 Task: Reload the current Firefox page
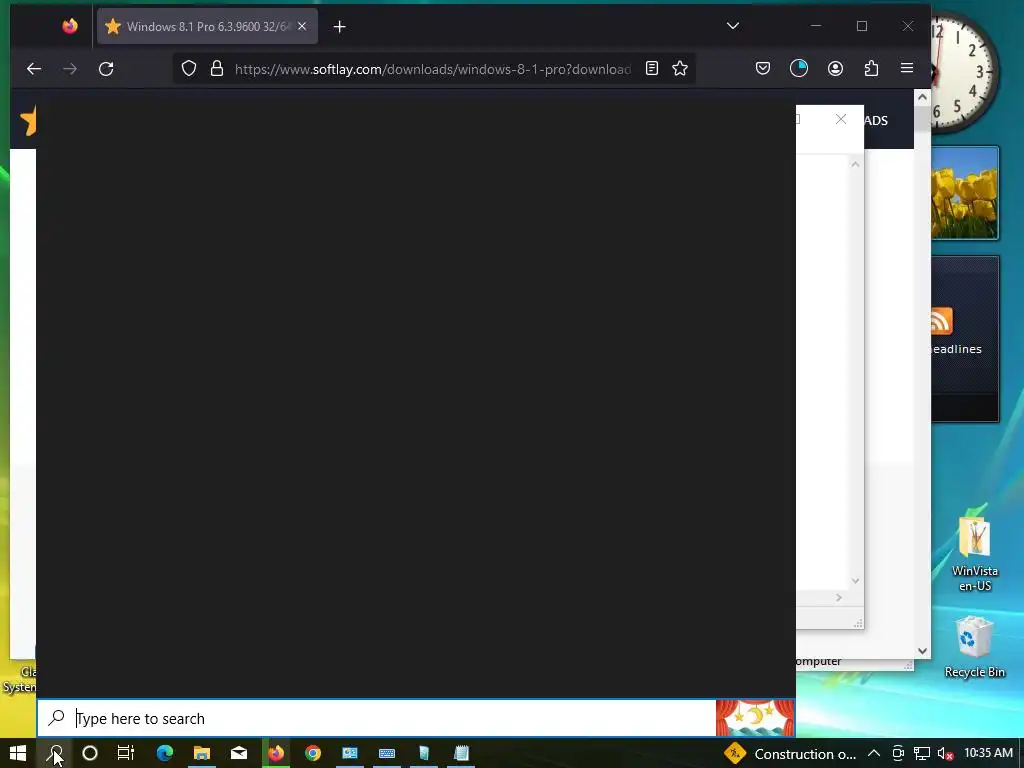tap(106, 69)
